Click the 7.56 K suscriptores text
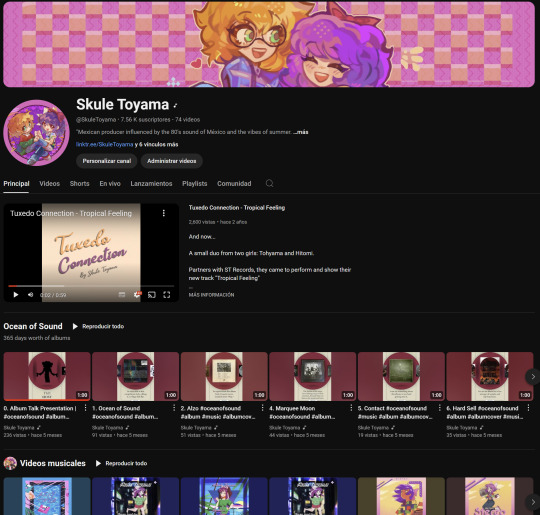 pos(145,120)
